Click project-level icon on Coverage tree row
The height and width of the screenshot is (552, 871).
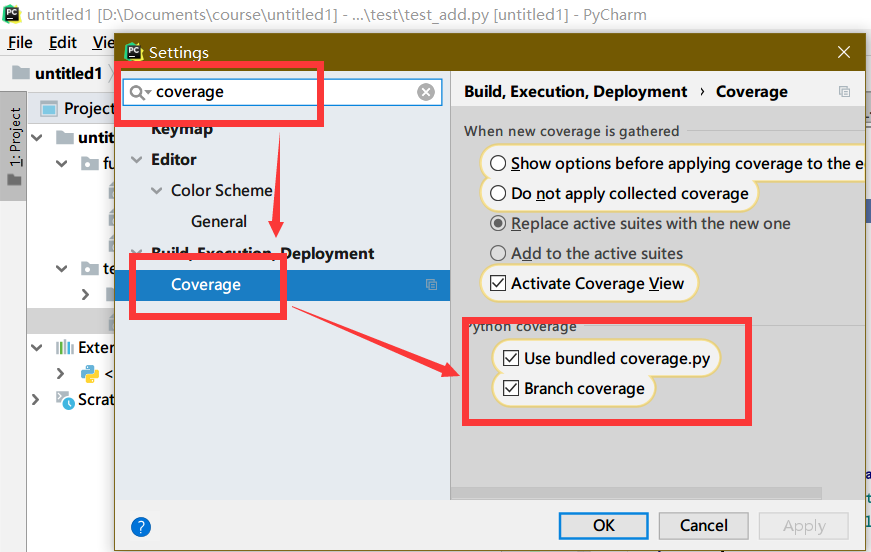click(431, 285)
